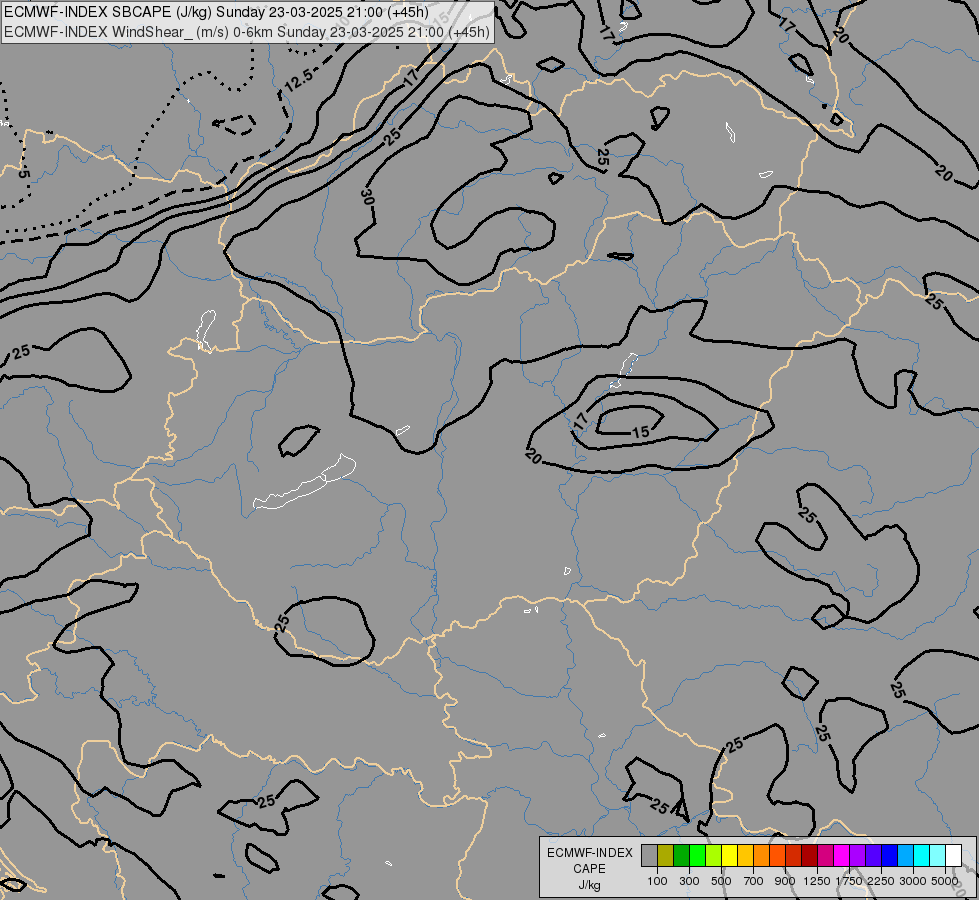Click the '700' legend tick label
Screen dimensions: 979x900
(754, 881)
